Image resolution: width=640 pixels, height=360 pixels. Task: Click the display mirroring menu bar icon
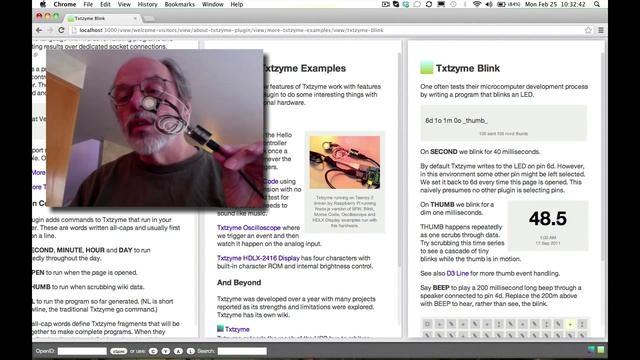441,4
